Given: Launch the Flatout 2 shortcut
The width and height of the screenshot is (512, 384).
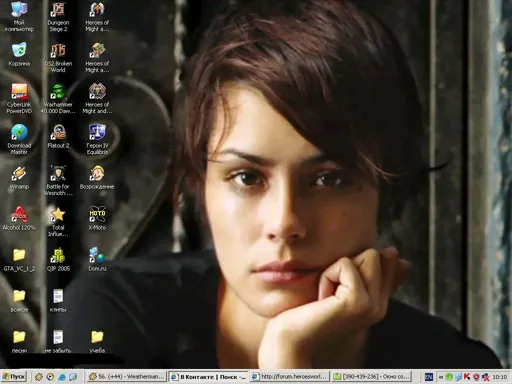Looking at the screenshot, I should 58,136.
